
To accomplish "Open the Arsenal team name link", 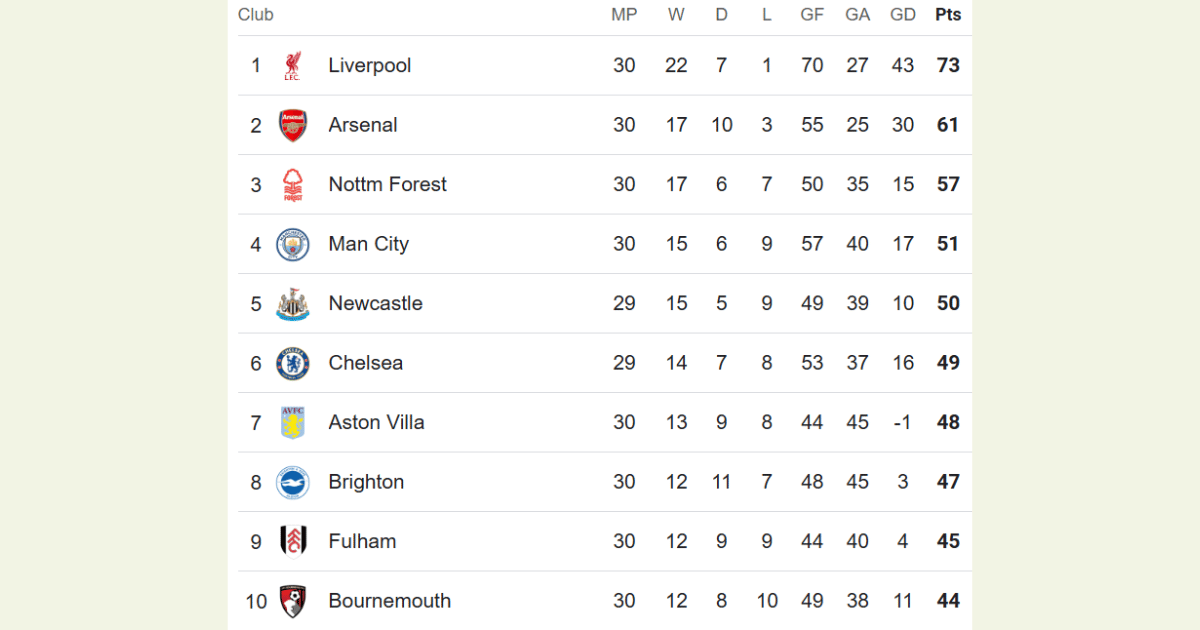I will [x=363, y=125].
